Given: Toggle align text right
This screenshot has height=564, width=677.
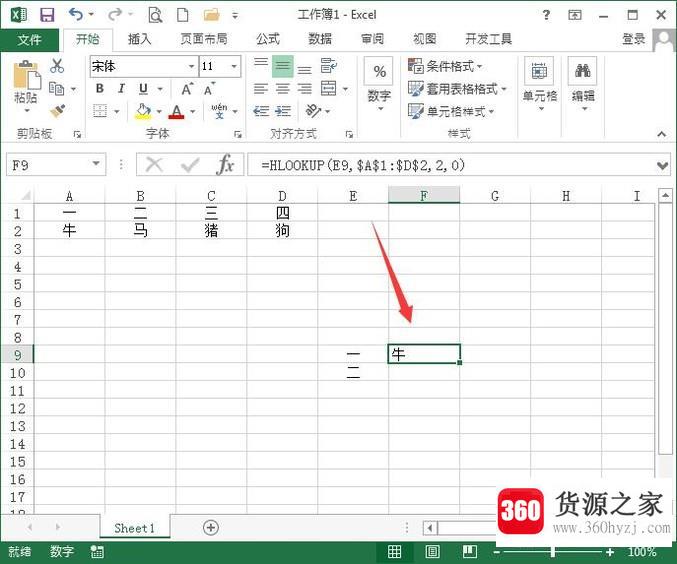Looking at the screenshot, I should point(304,89).
